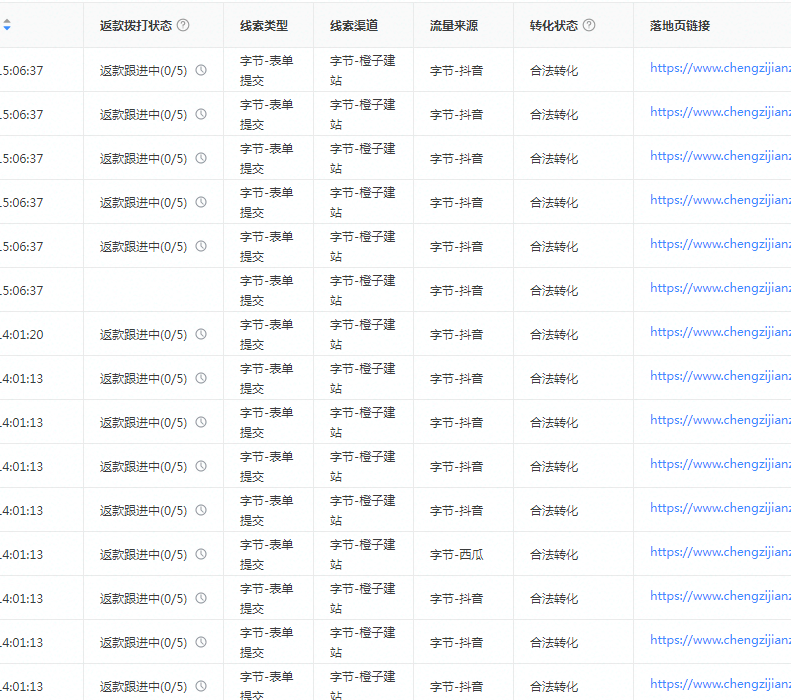Click the sort arrows in the first column header
Screen dimensions: 791x700
coord(7,26)
